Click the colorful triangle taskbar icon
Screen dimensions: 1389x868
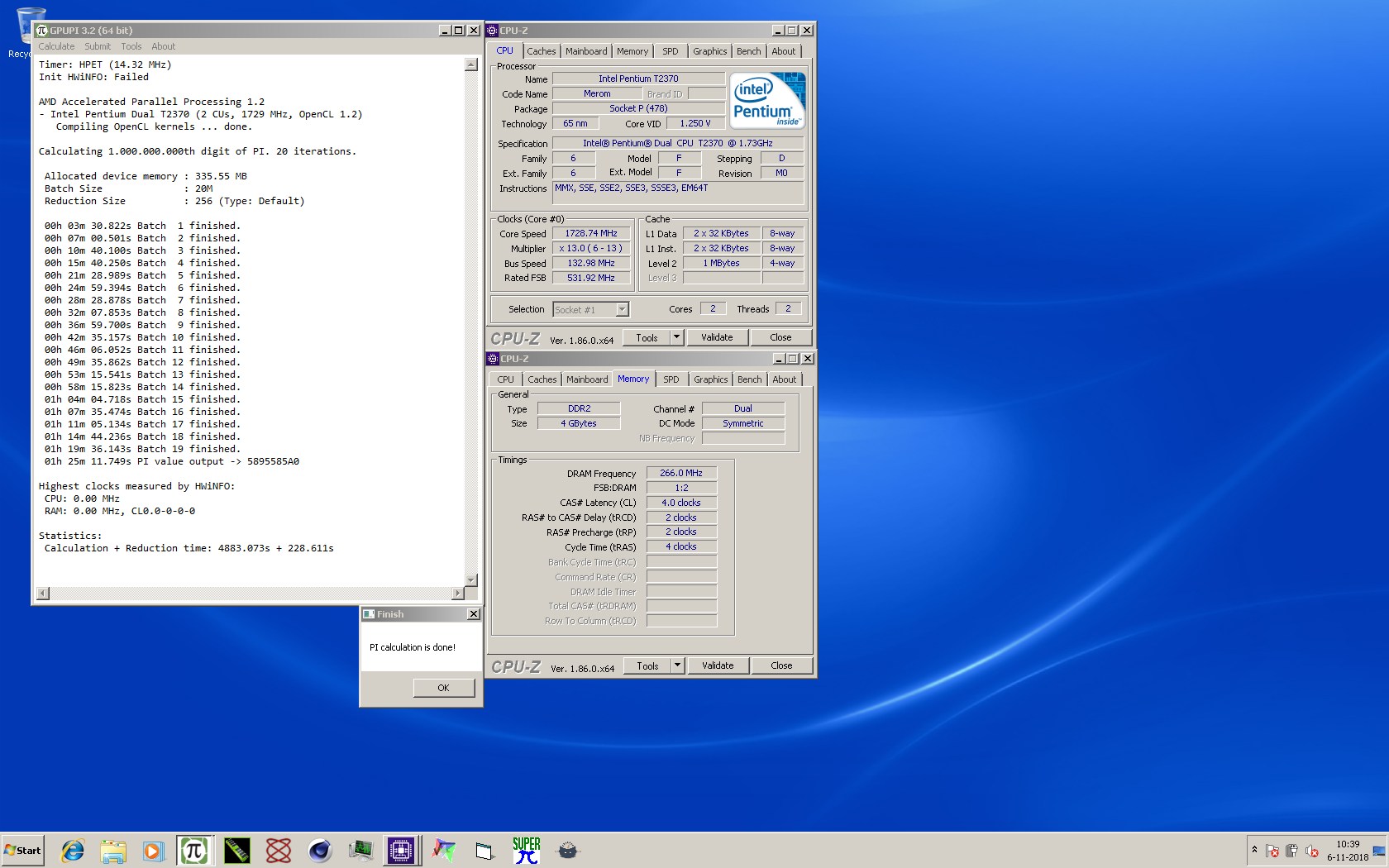pos(444,851)
